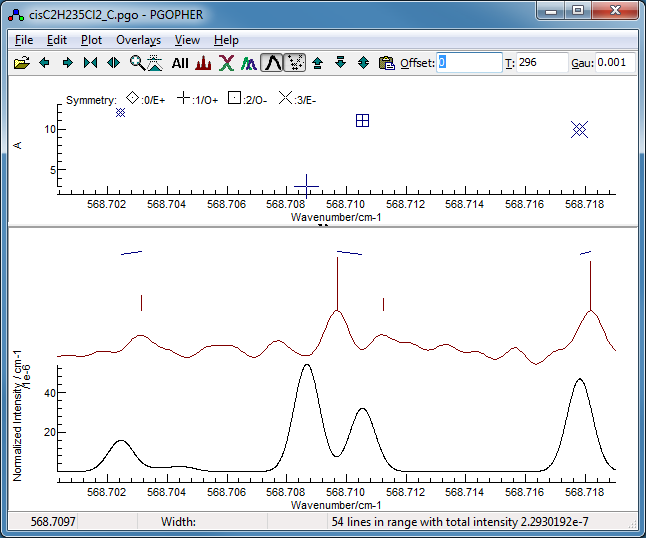Open the Help menu

pyautogui.click(x=226, y=40)
